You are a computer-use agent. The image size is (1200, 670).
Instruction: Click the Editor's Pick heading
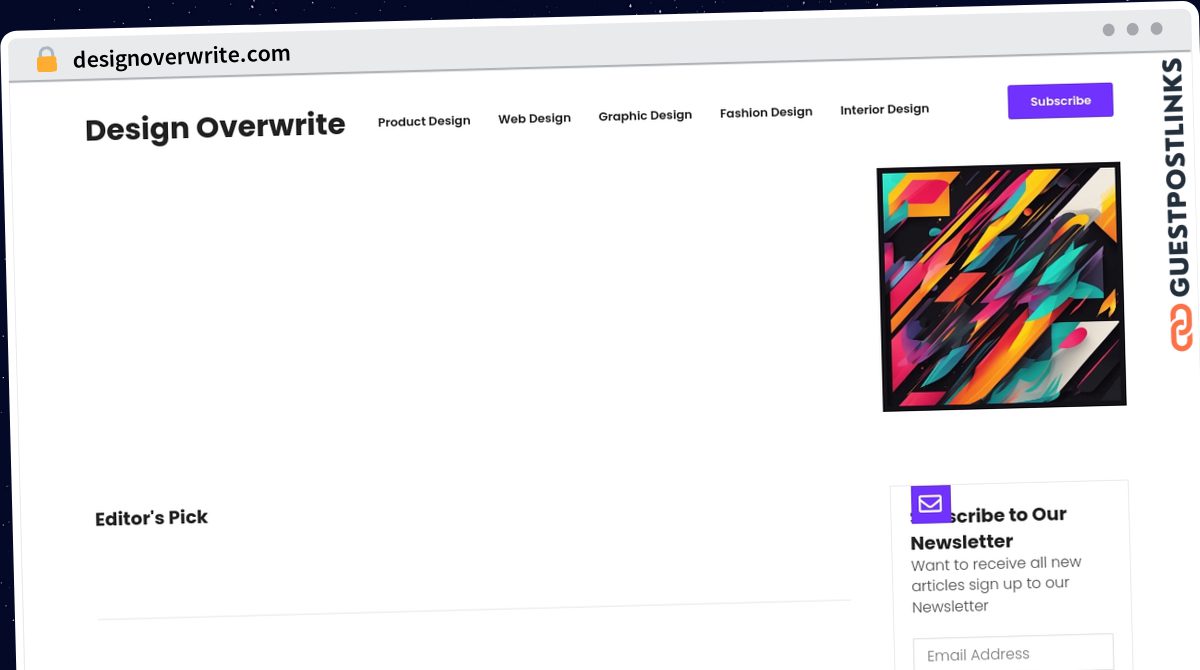151,518
